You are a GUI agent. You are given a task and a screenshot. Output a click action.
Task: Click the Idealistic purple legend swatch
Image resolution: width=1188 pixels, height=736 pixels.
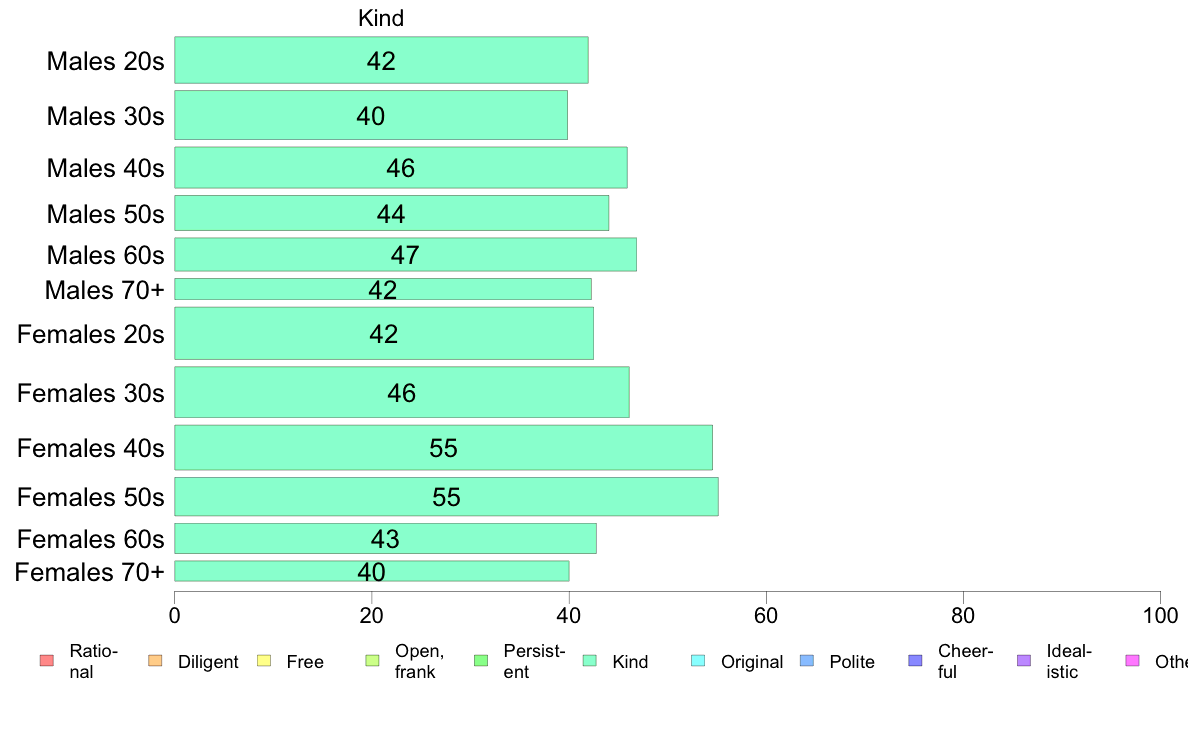[1024, 661]
